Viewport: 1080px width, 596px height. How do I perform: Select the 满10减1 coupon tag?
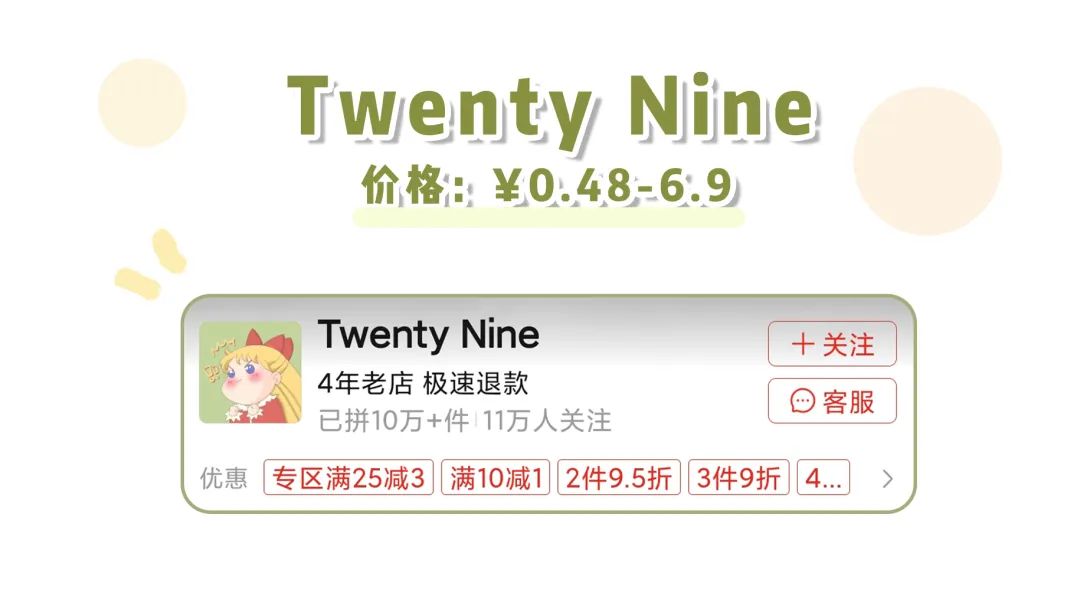(495, 477)
